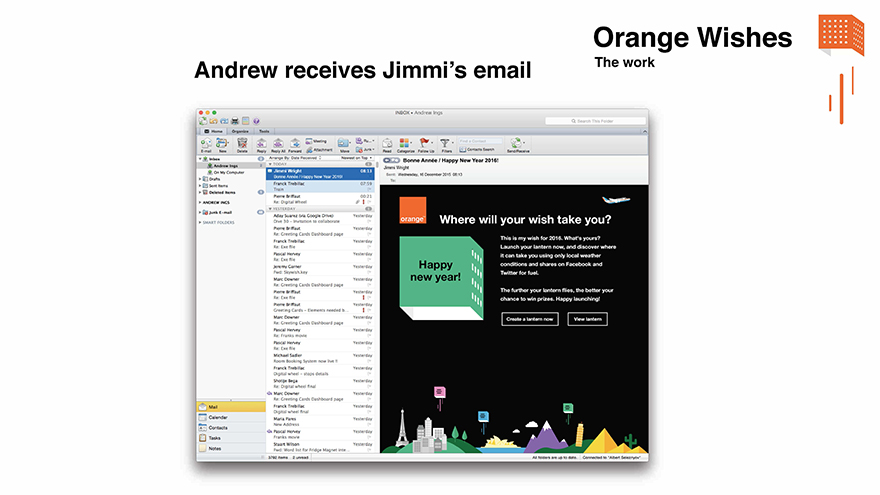Click the Create a lantern now button
The image size is (880, 495).
[530, 319]
